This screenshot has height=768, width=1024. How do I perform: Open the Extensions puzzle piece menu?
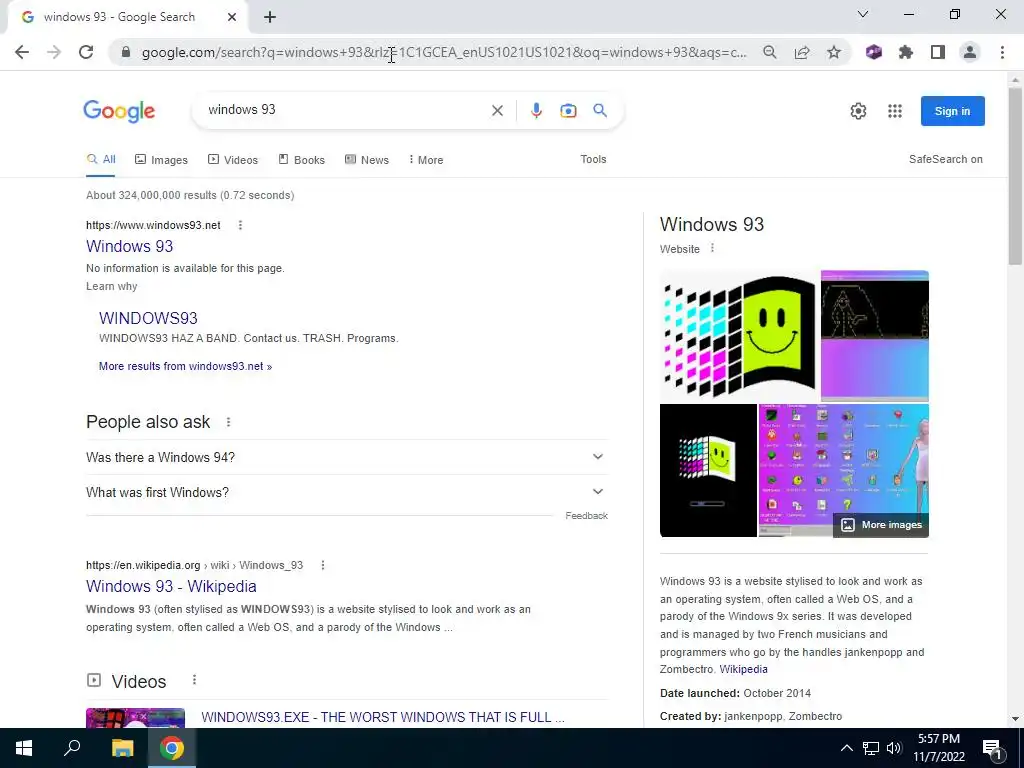pos(906,52)
